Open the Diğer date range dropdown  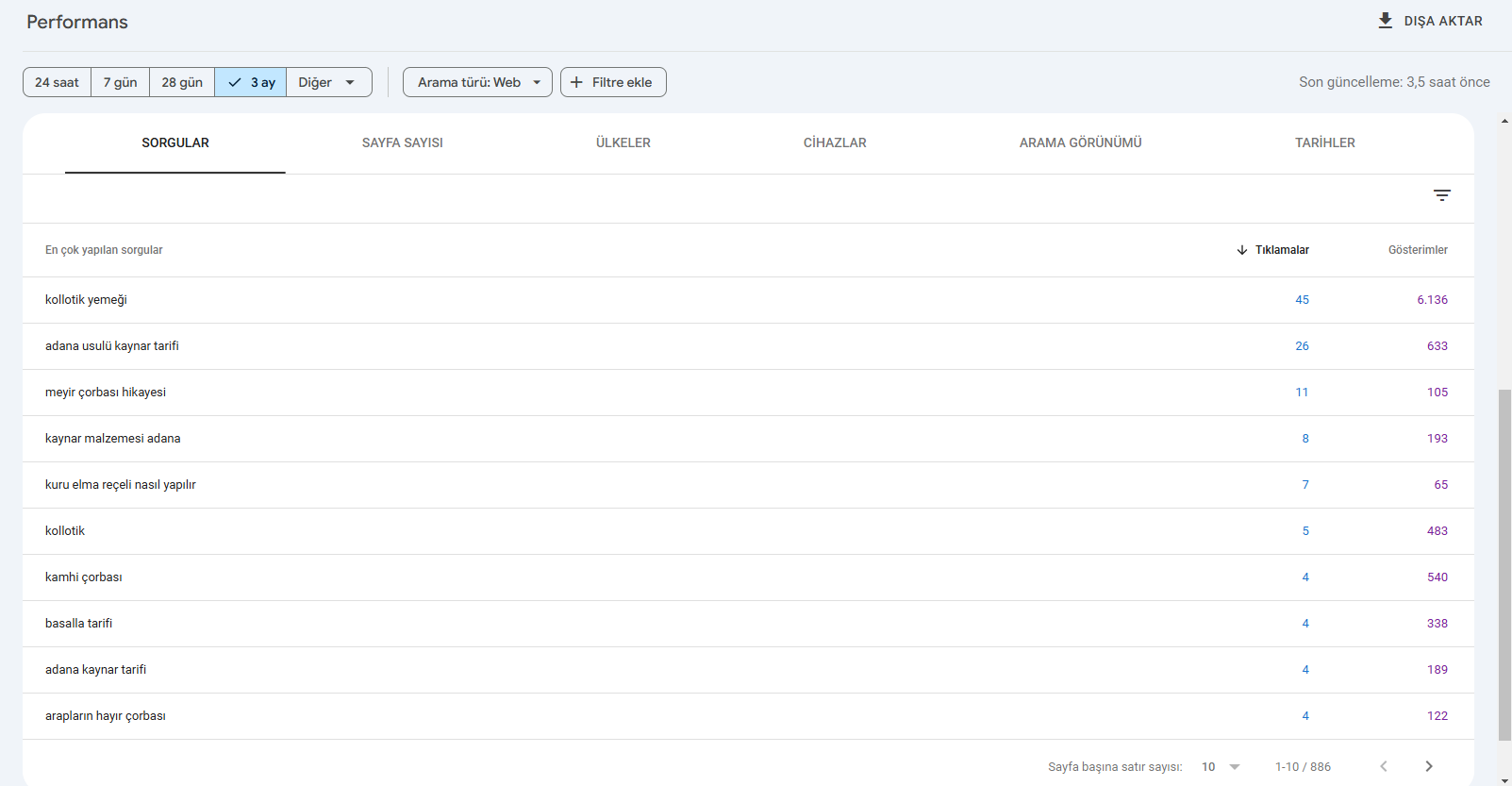(x=328, y=82)
